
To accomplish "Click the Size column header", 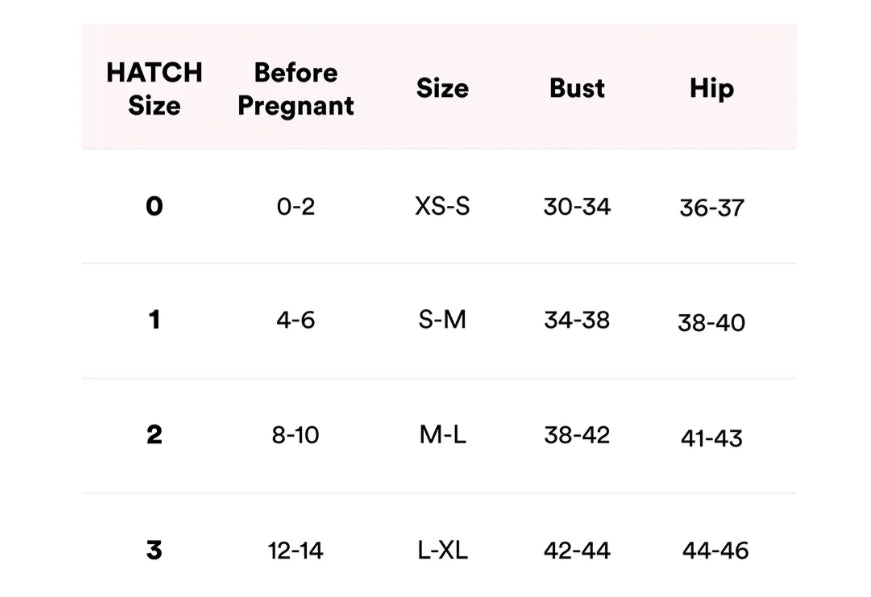I will [x=442, y=88].
